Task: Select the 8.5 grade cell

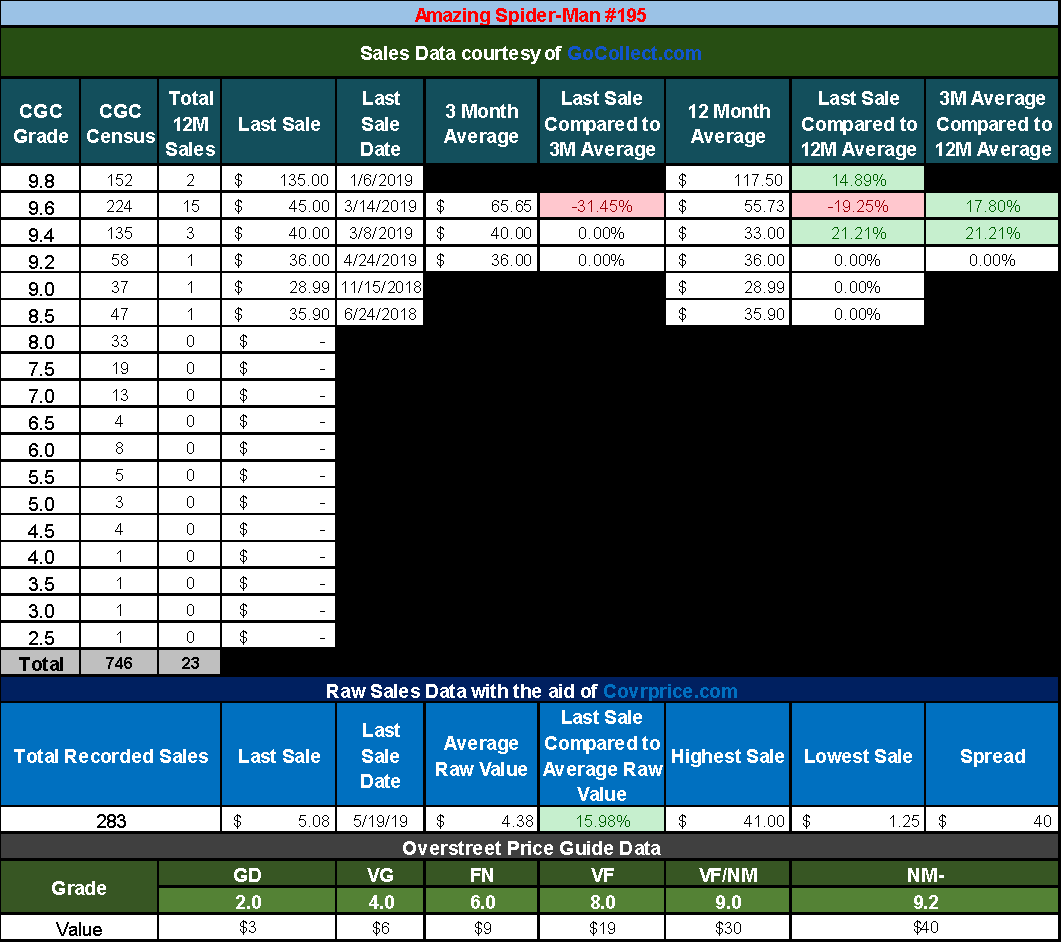Action: 40,315
